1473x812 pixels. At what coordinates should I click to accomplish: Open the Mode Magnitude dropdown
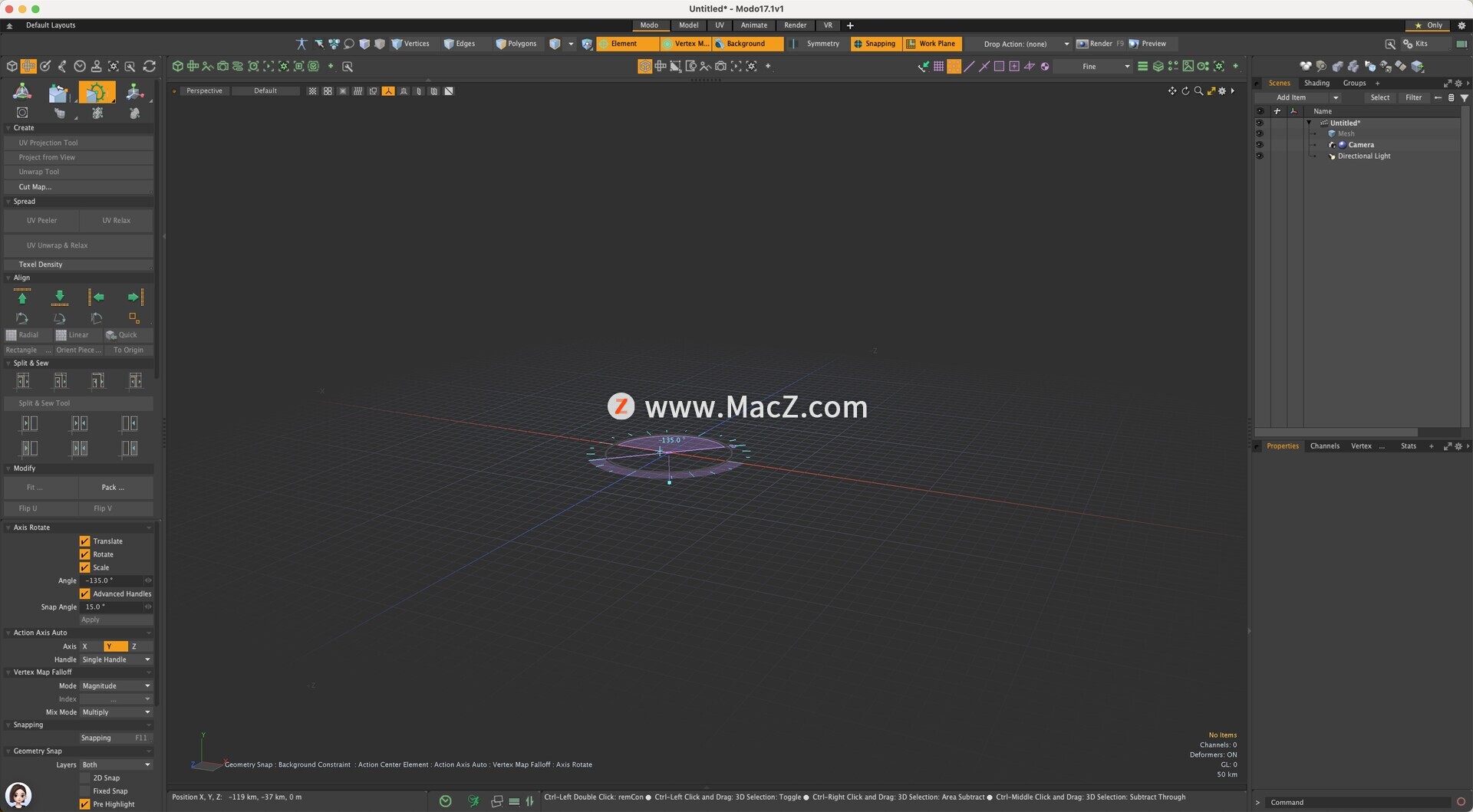(116, 686)
